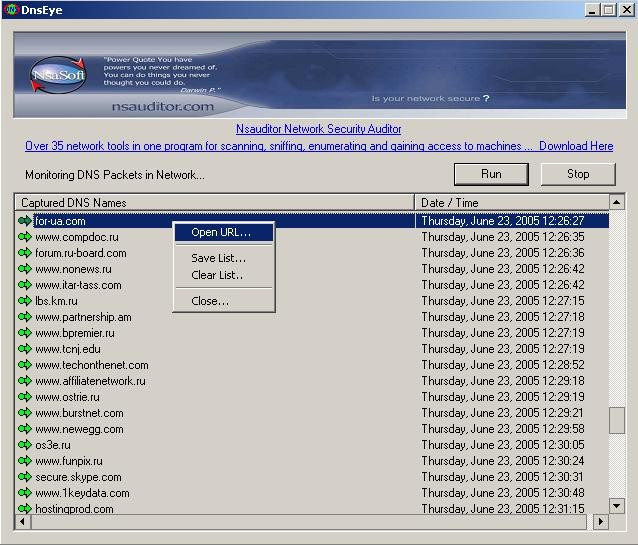Viewport: 638px width, 545px height.
Task: Select the www.nonews.ru entry
Action: pyautogui.click(x=73, y=269)
